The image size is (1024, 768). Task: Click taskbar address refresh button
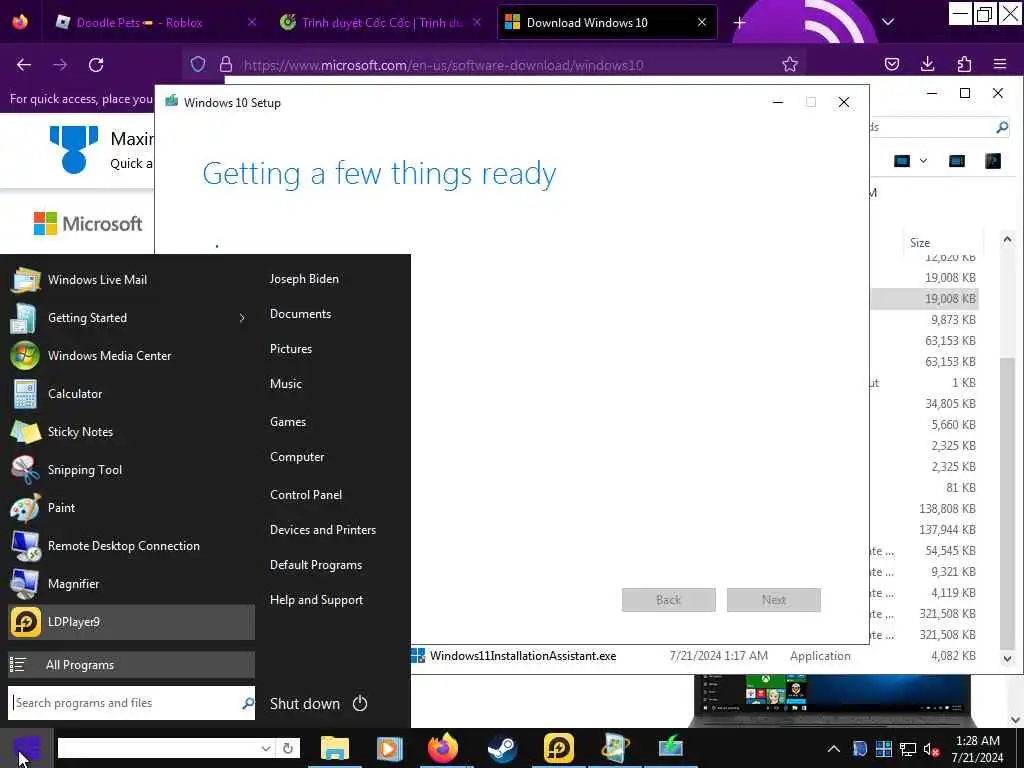pyautogui.click(x=287, y=748)
